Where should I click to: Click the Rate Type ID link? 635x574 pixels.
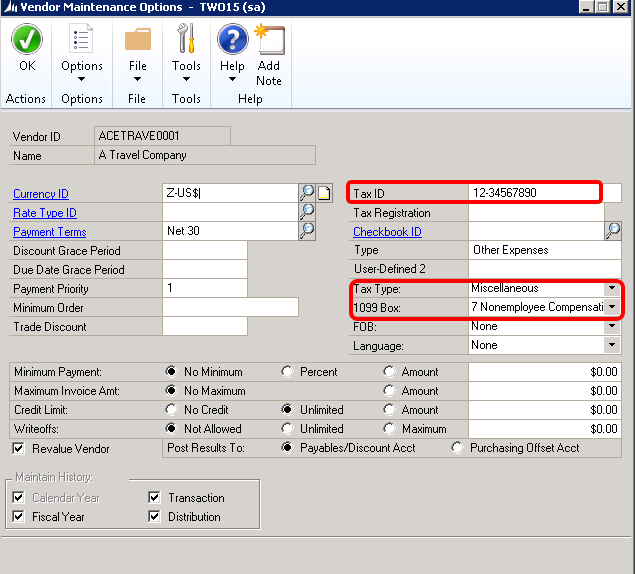pyautogui.click(x=45, y=213)
